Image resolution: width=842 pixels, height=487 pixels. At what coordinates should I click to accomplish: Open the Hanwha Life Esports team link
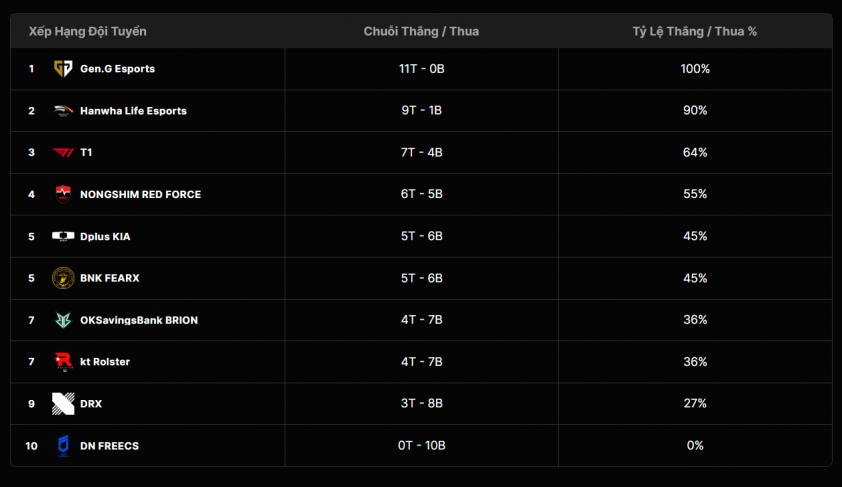tap(133, 111)
